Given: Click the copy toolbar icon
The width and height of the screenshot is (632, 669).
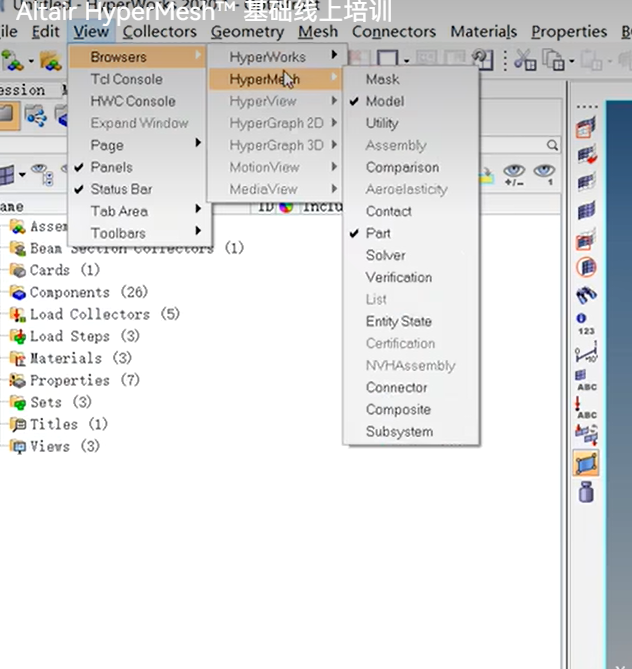Looking at the screenshot, I should (x=553, y=60).
